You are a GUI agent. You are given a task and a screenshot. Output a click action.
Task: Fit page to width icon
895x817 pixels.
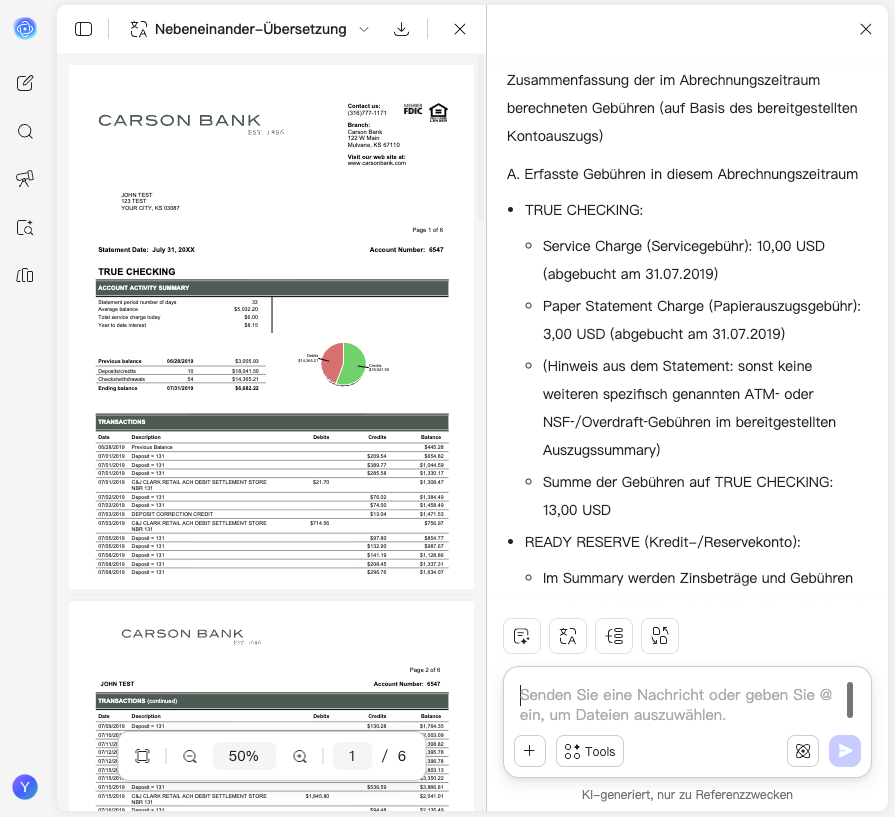pos(142,756)
